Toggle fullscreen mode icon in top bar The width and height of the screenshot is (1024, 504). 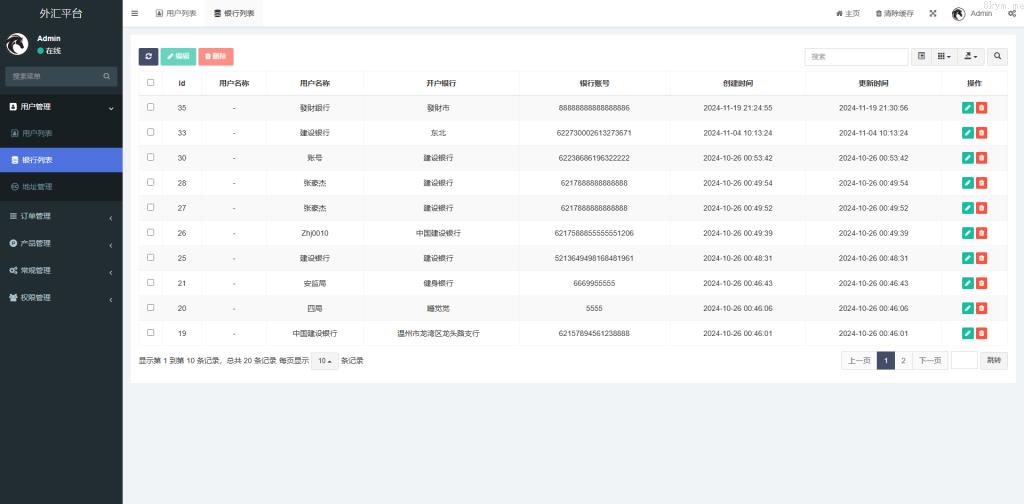coord(933,13)
